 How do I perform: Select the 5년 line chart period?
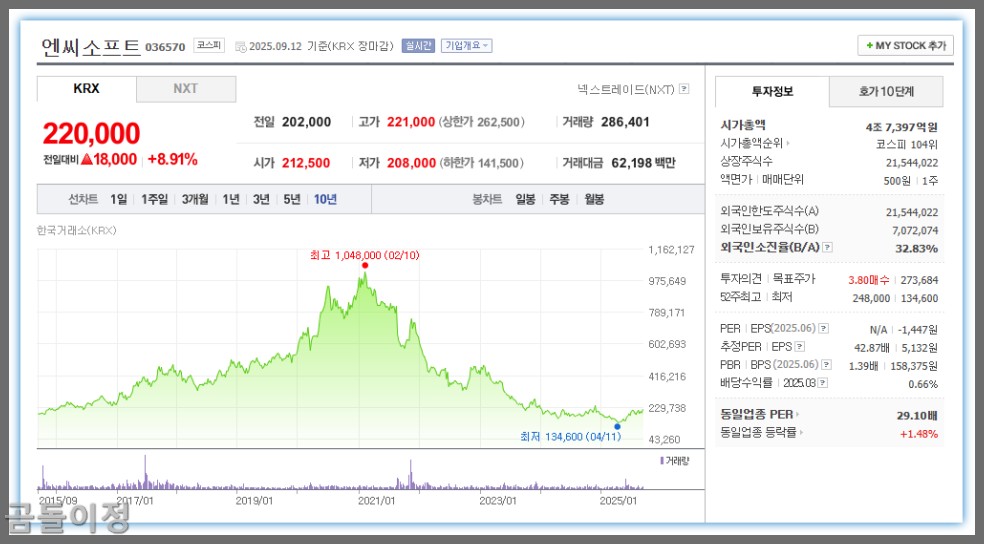[x=292, y=200]
